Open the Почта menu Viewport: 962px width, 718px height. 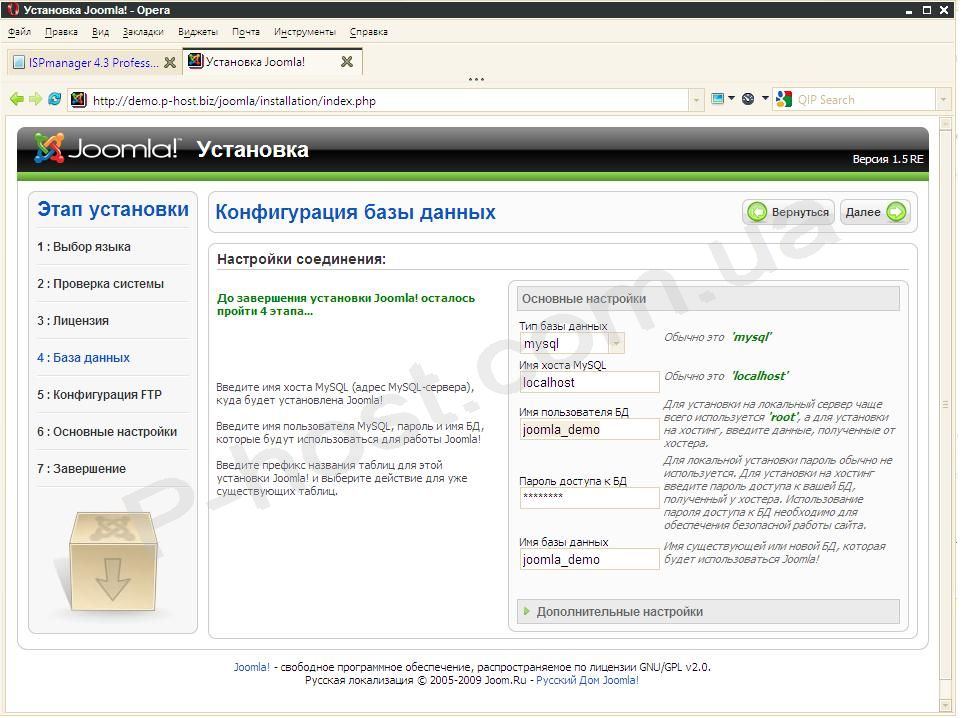(246, 32)
